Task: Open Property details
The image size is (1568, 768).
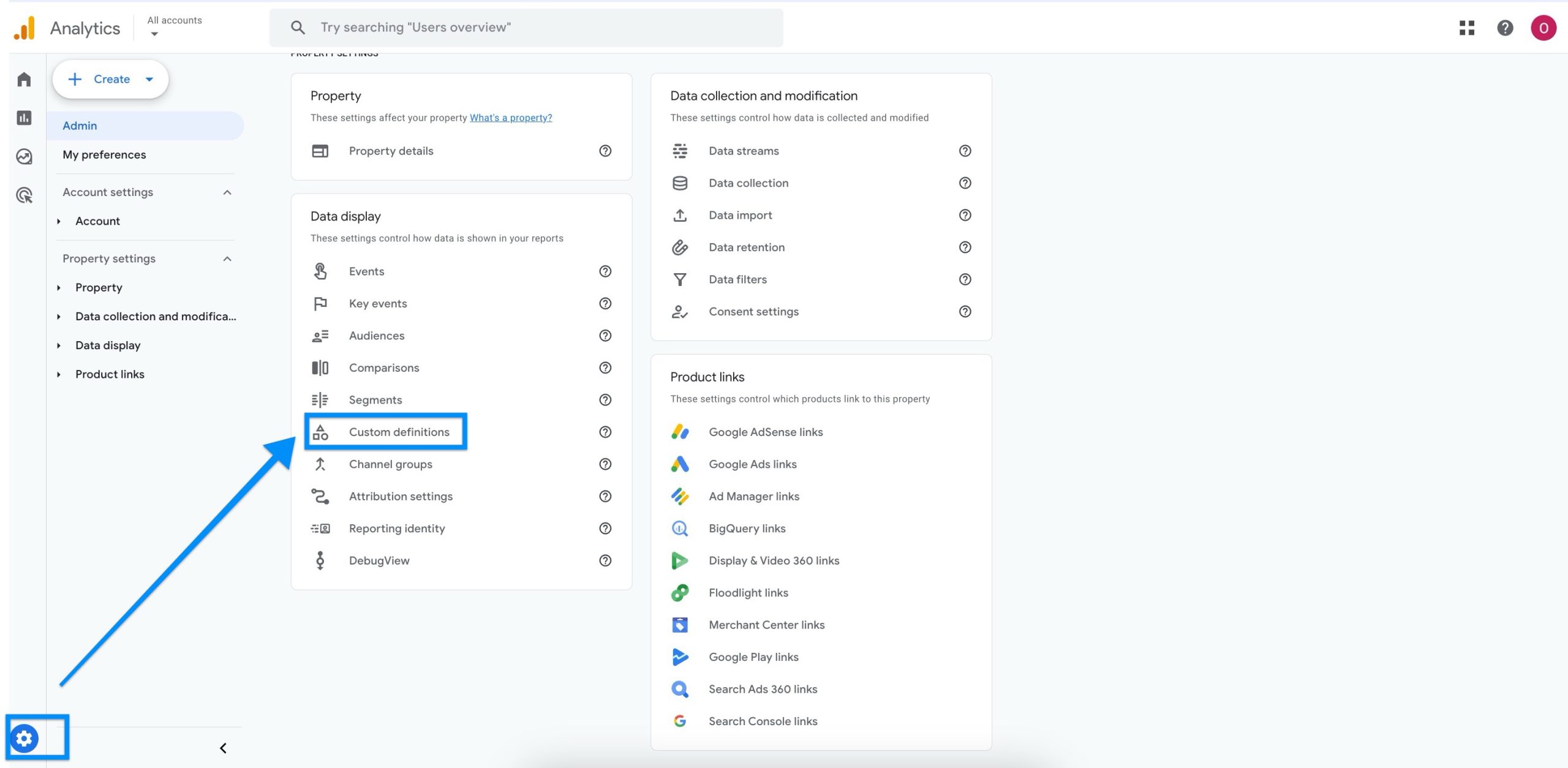Action: (391, 151)
